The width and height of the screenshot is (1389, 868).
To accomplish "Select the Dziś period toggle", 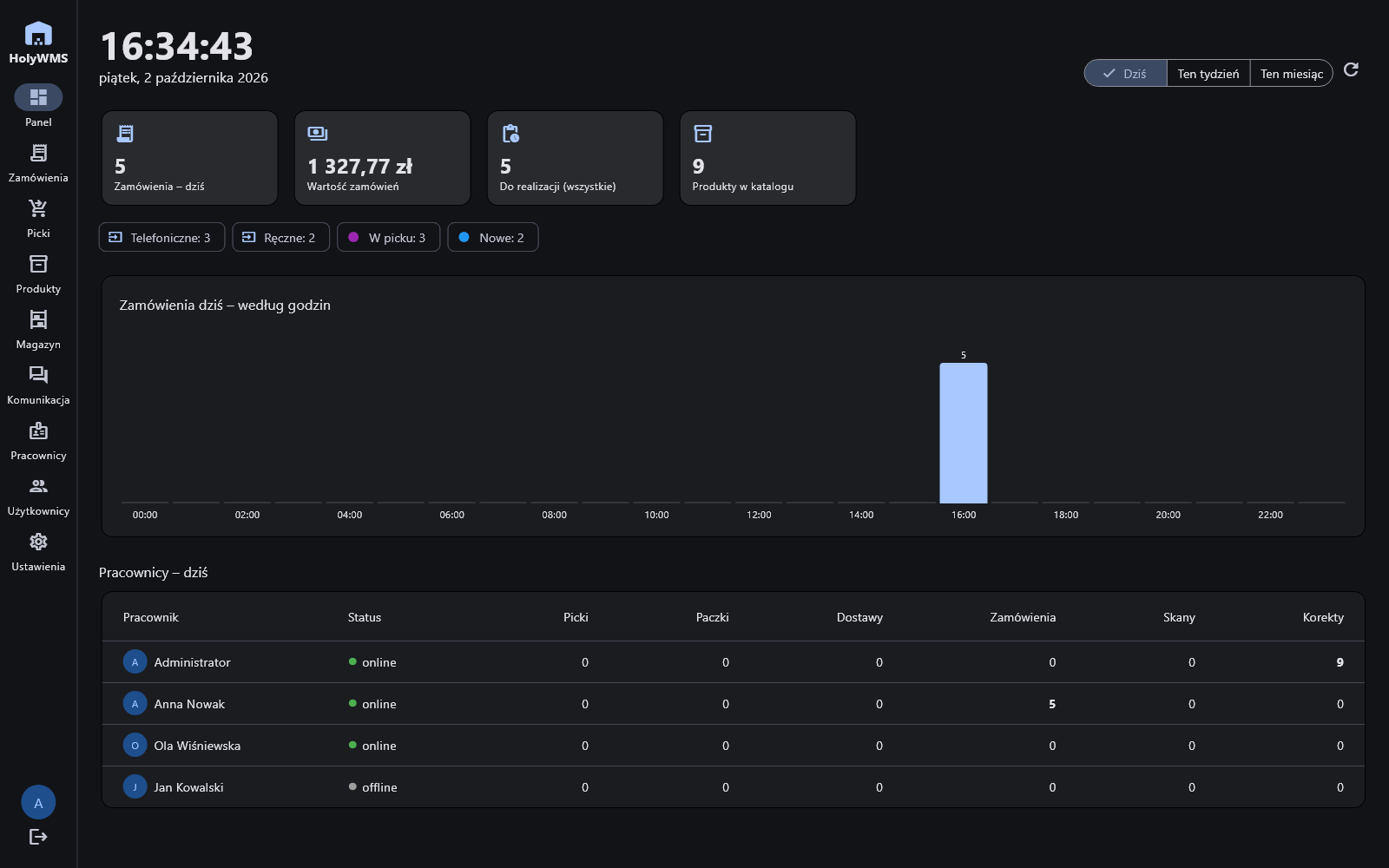I will click(1125, 74).
